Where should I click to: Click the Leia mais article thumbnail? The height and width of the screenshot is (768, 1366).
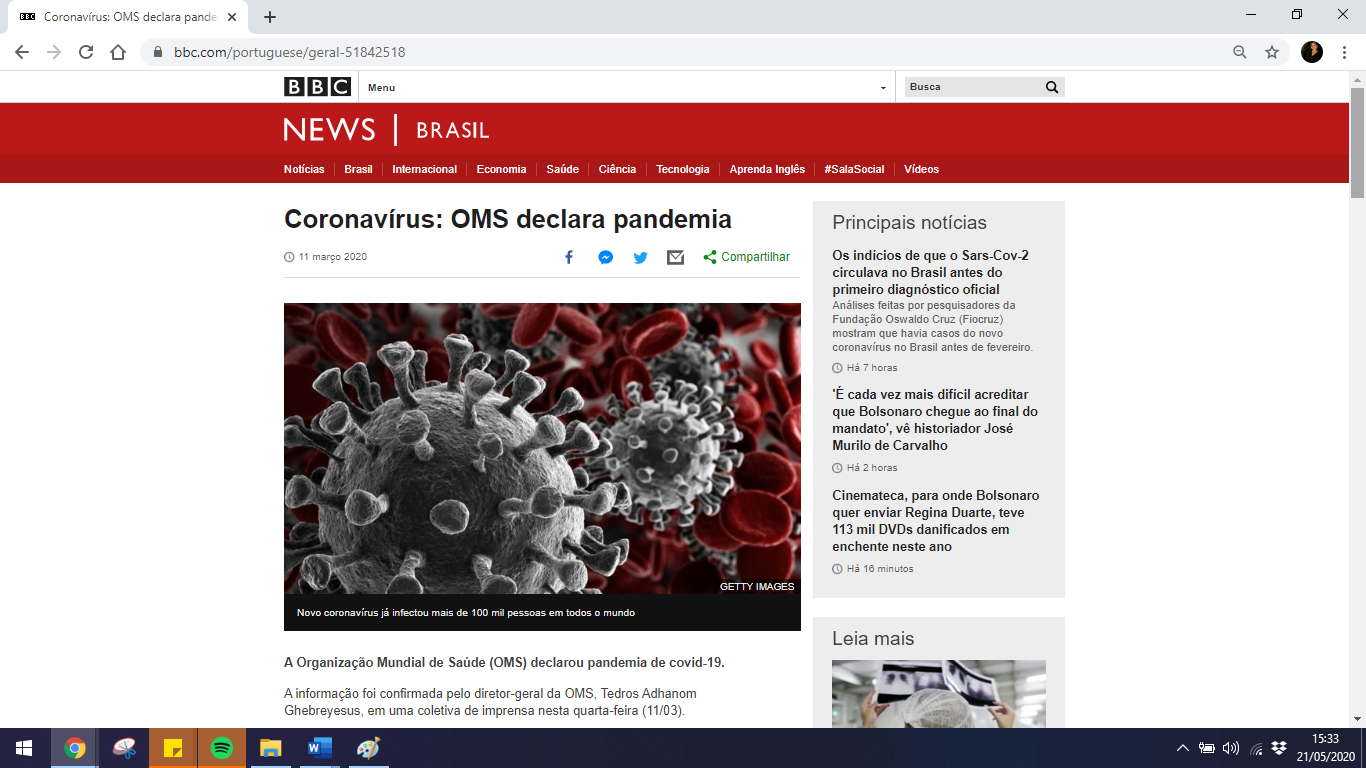938,693
